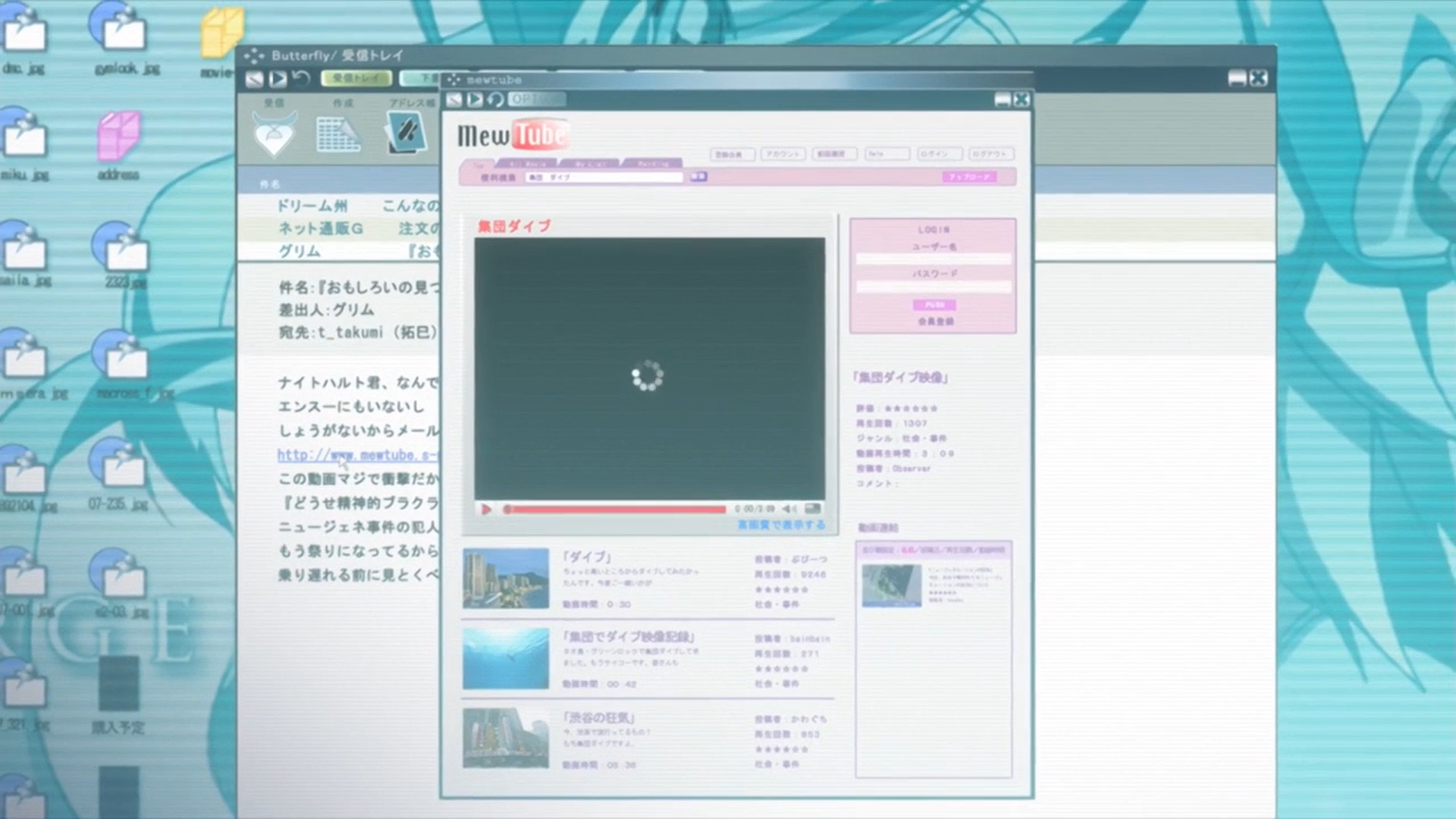Click the ログアウト nav button

[991, 154]
